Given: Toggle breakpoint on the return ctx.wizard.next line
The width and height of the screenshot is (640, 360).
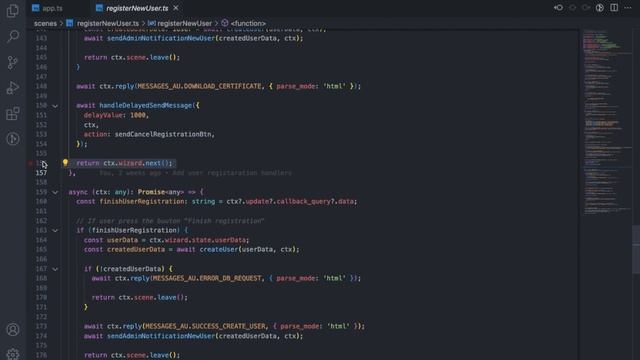Looking at the screenshot, I should point(31,163).
